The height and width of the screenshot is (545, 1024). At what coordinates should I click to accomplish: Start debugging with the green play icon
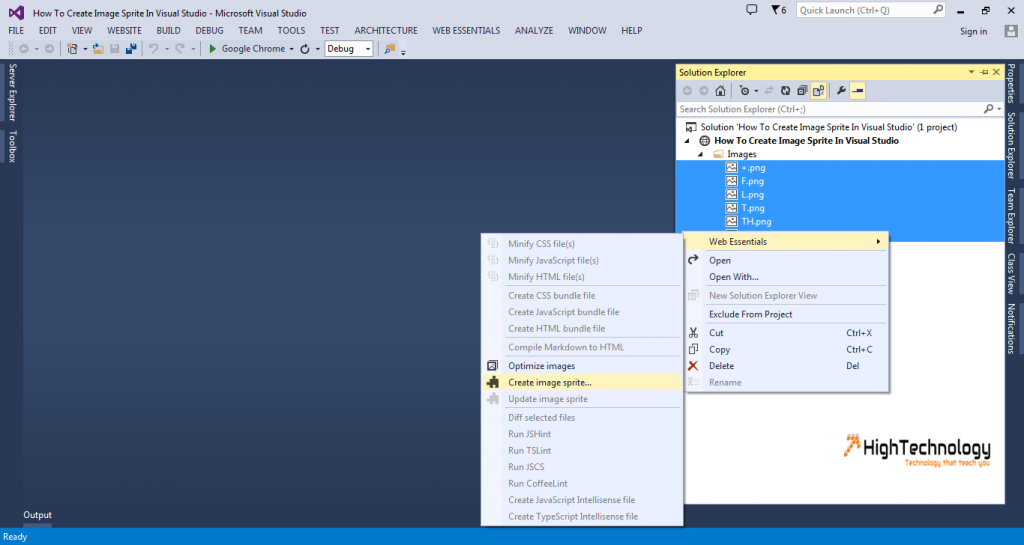pyautogui.click(x=212, y=49)
